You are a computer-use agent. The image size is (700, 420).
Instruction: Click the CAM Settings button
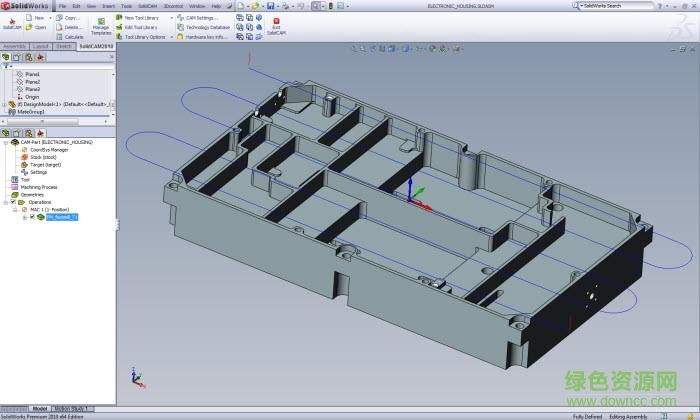coord(200,18)
